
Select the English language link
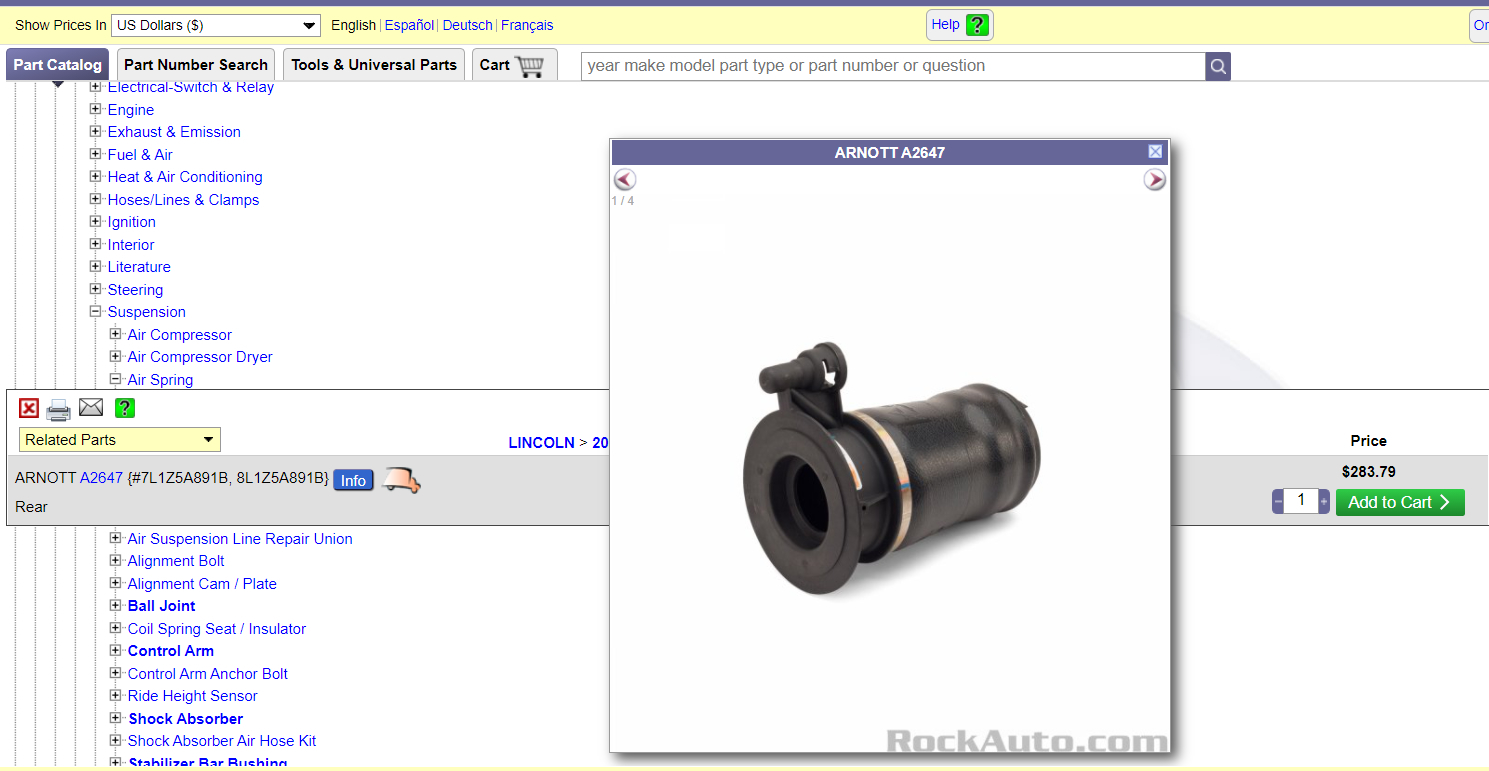[x=353, y=25]
